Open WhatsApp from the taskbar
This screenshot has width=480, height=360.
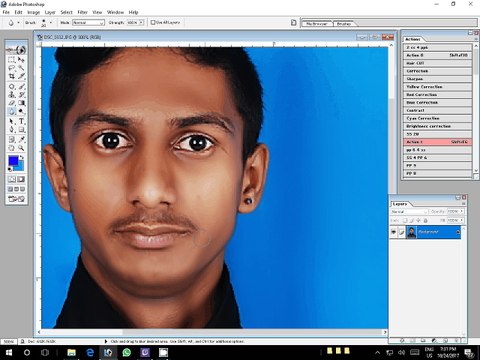point(127,352)
